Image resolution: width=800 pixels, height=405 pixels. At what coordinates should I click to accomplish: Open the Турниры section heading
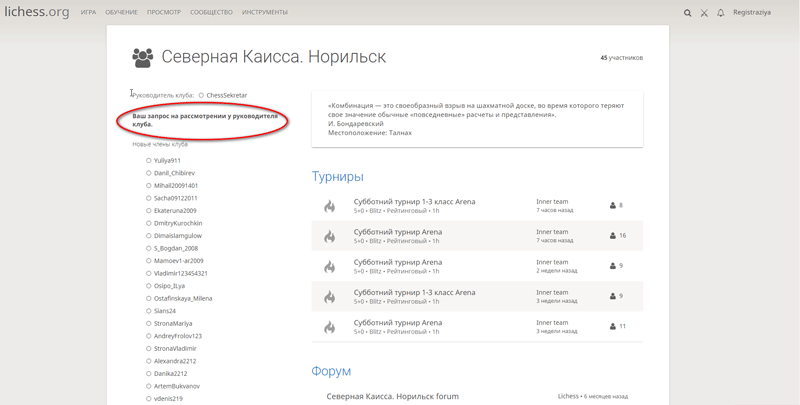click(337, 177)
